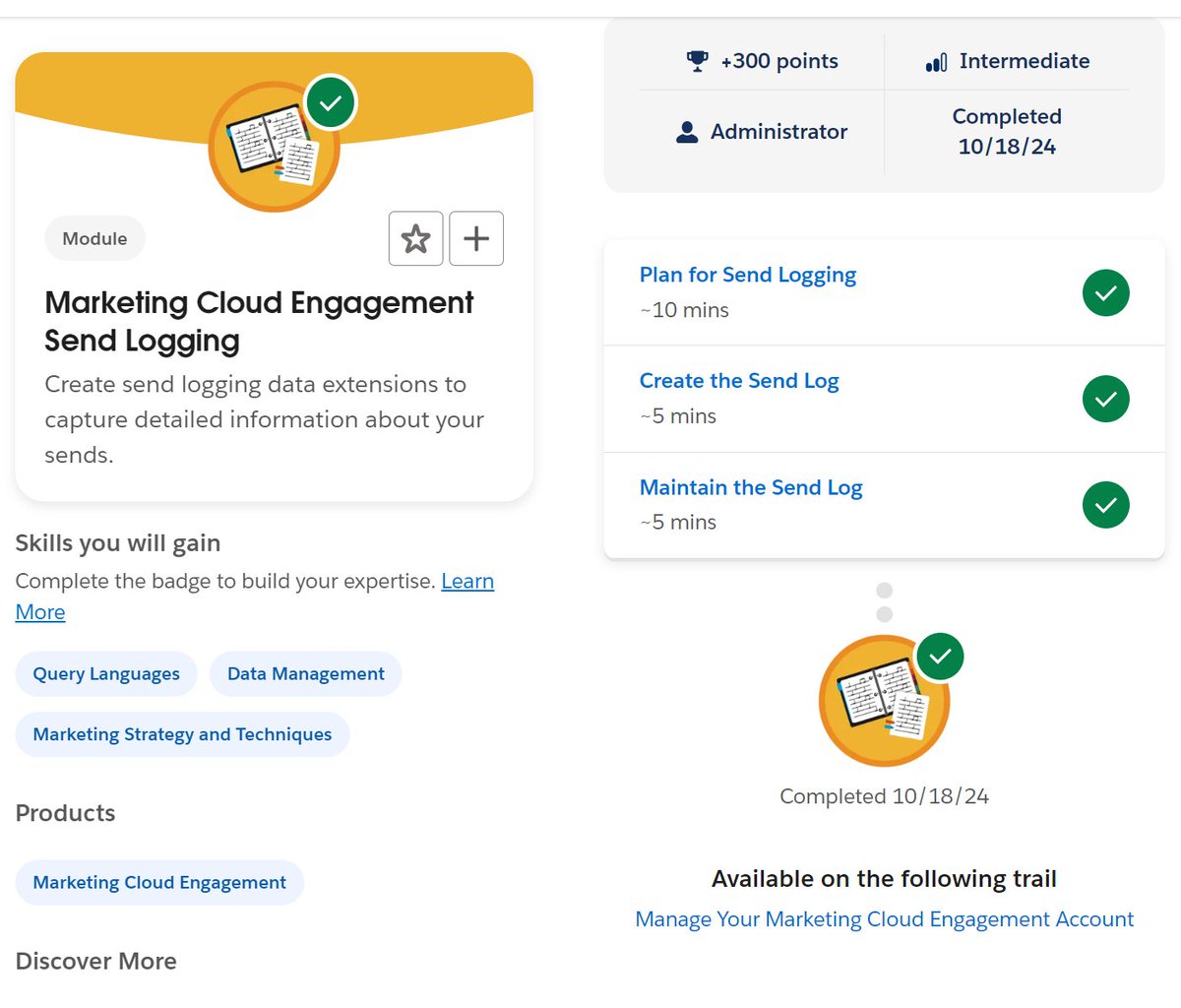
Task: Click the Administrator role text
Action: point(779,132)
